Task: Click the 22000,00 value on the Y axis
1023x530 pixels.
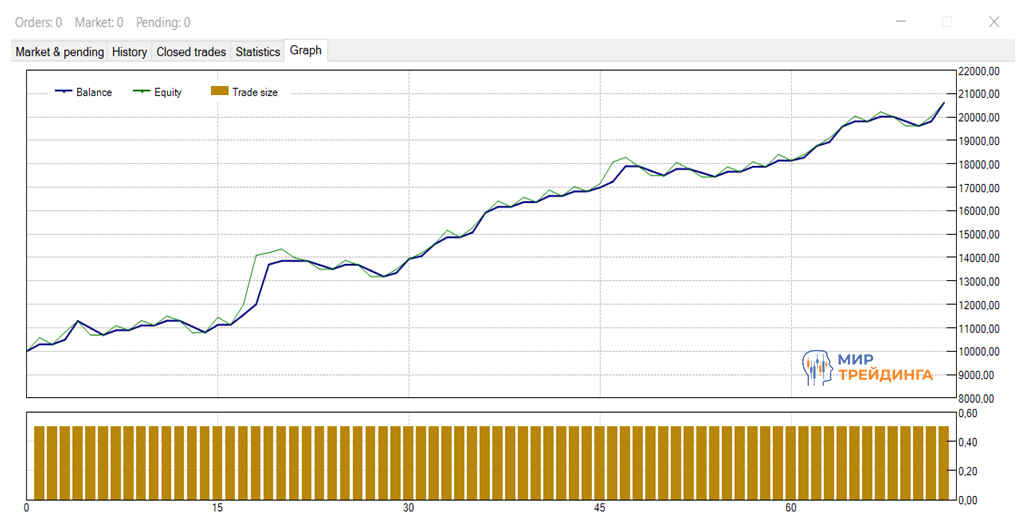Action: click(979, 71)
